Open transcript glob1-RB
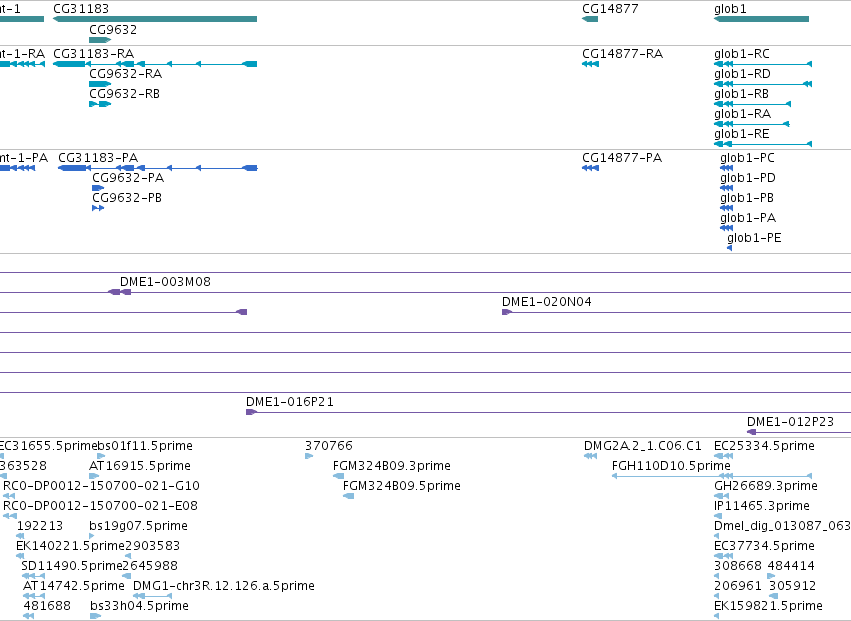851x621 pixels. (752, 104)
